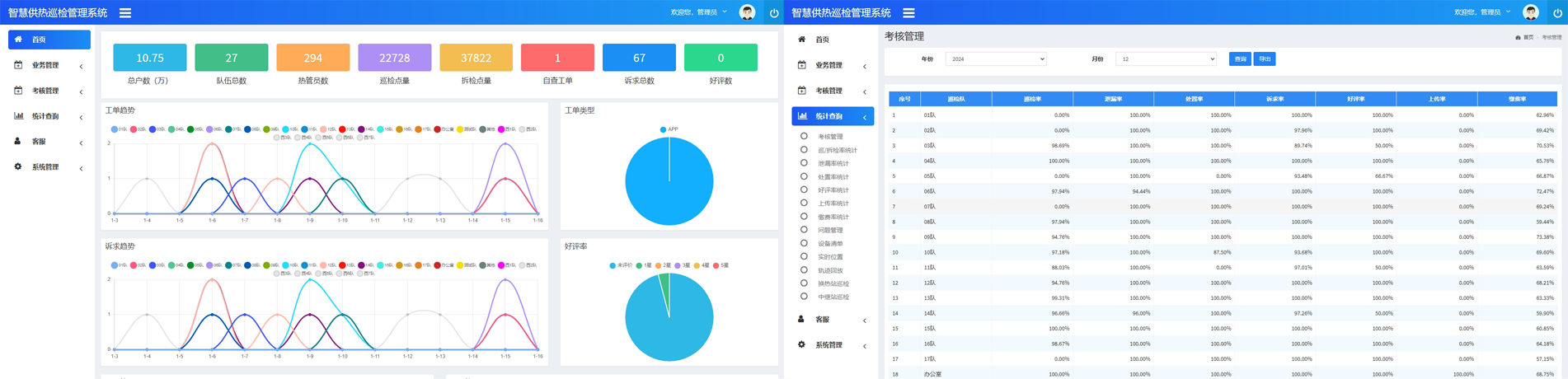Click the 查询 button

click(1239, 59)
